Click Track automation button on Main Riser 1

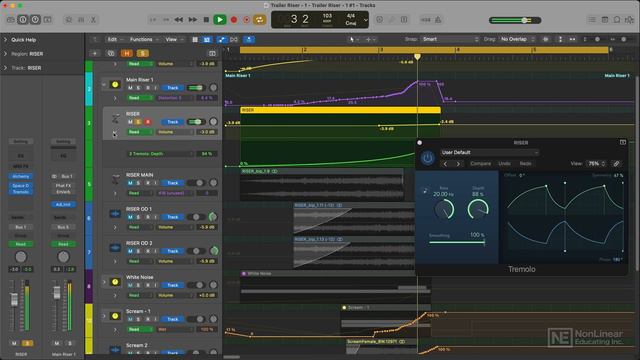coord(172,88)
